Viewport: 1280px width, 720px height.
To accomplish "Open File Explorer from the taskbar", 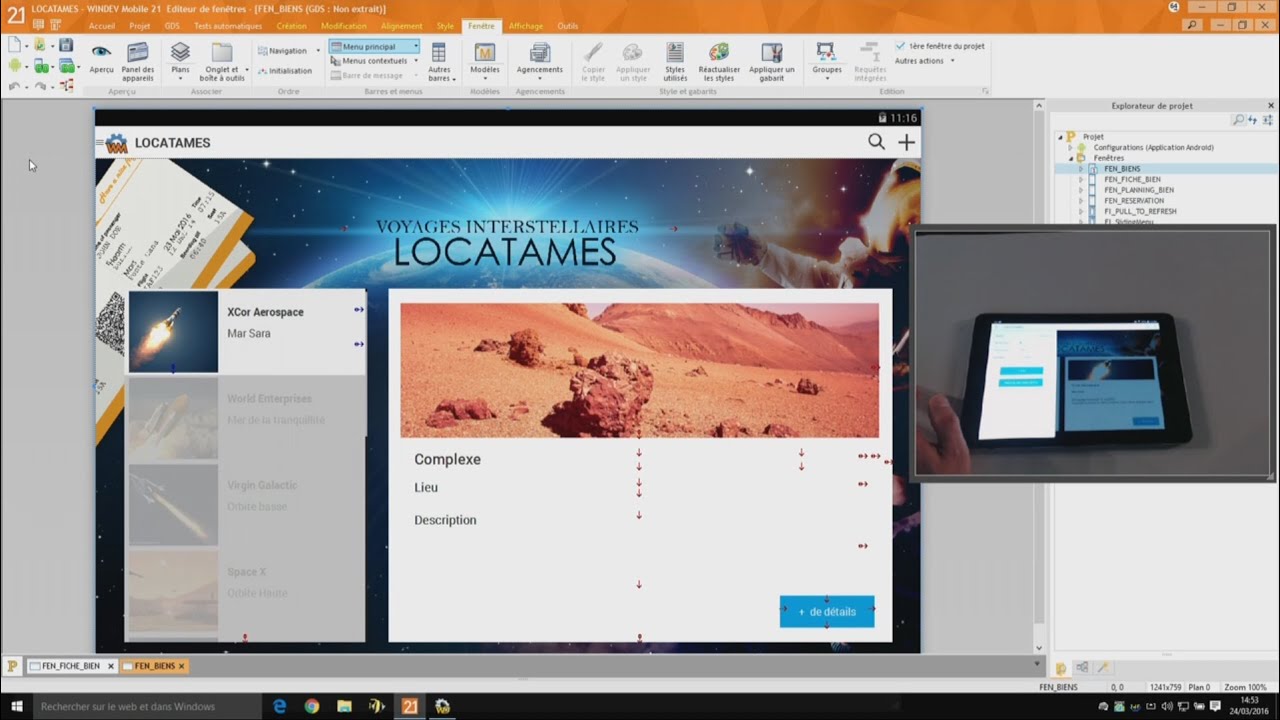I will [344, 706].
